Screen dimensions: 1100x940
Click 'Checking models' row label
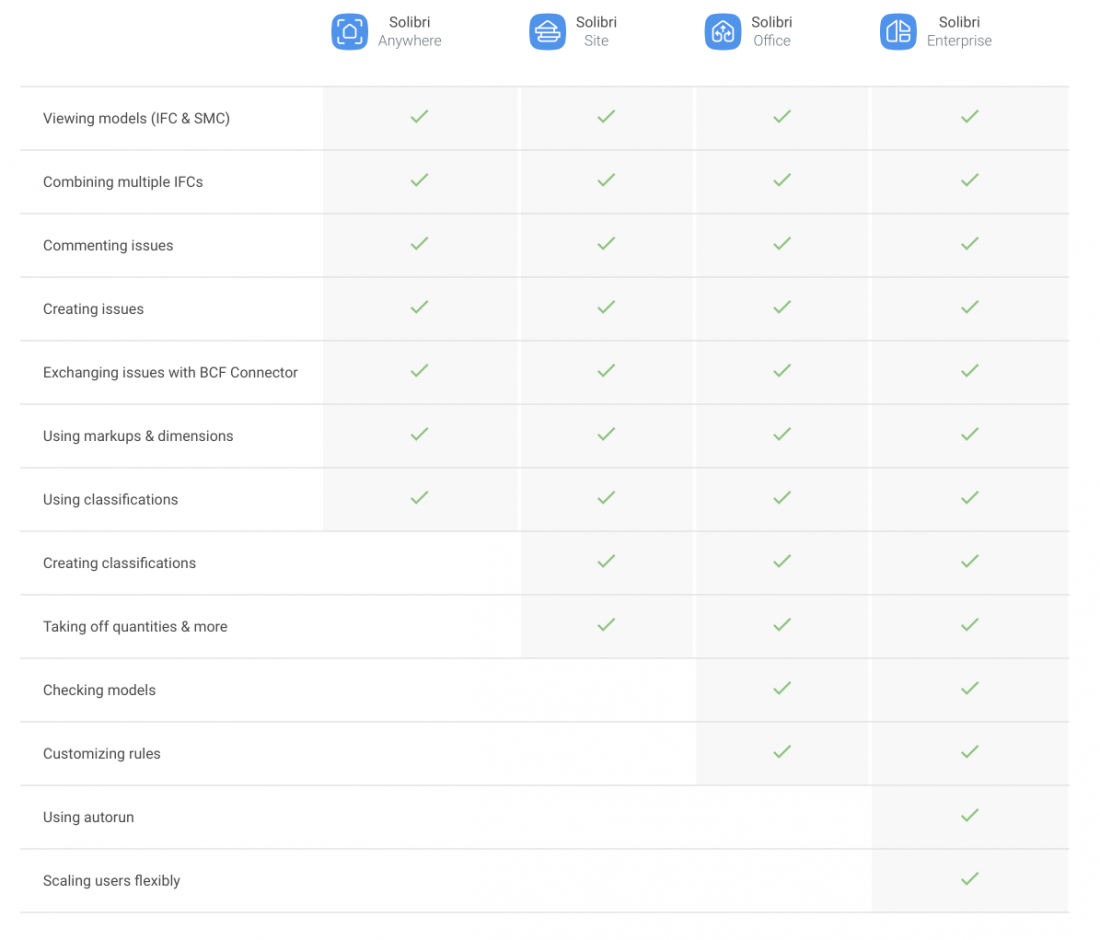[100, 690]
